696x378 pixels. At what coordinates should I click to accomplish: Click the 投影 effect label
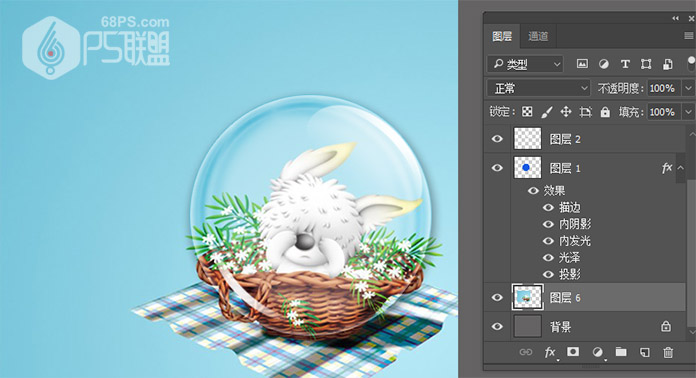pyautogui.click(x=569, y=274)
